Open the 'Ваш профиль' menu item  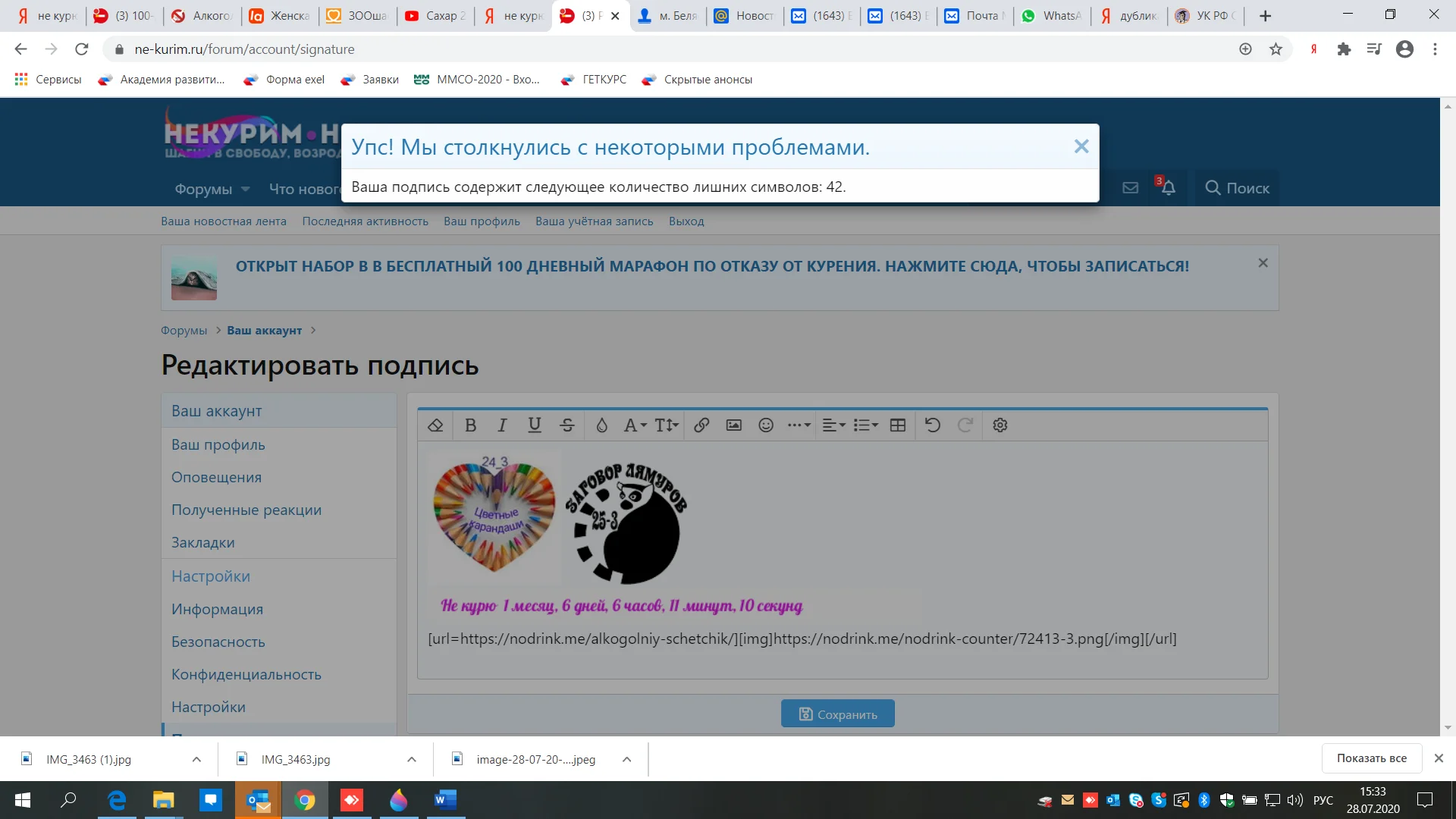tap(218, 444)
